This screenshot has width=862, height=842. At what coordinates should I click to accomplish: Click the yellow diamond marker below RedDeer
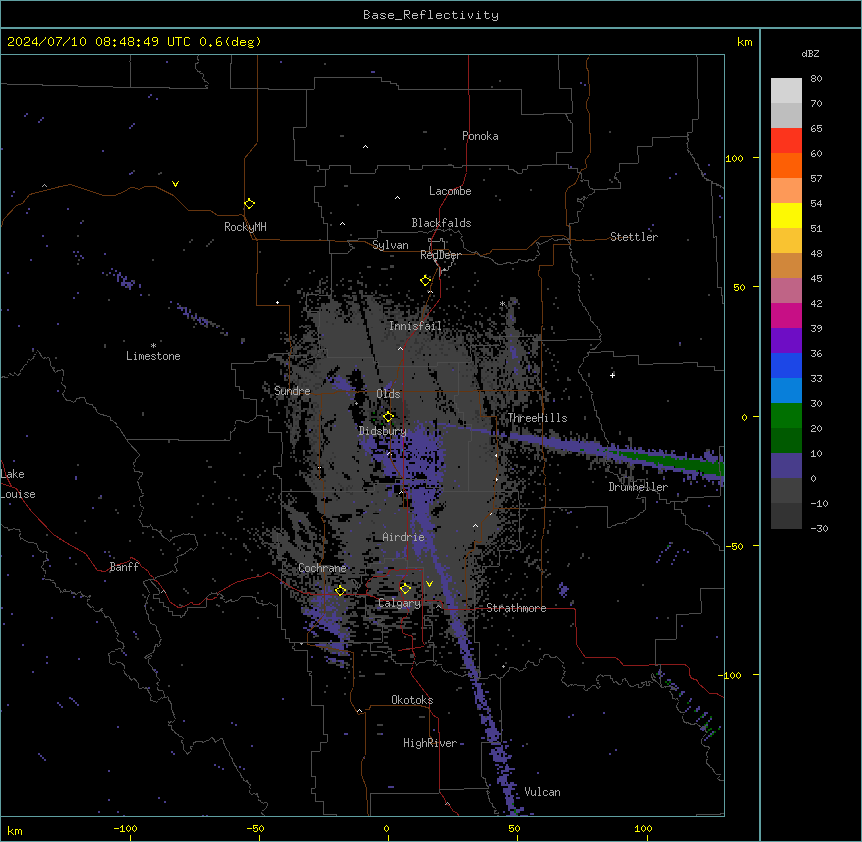426,281
